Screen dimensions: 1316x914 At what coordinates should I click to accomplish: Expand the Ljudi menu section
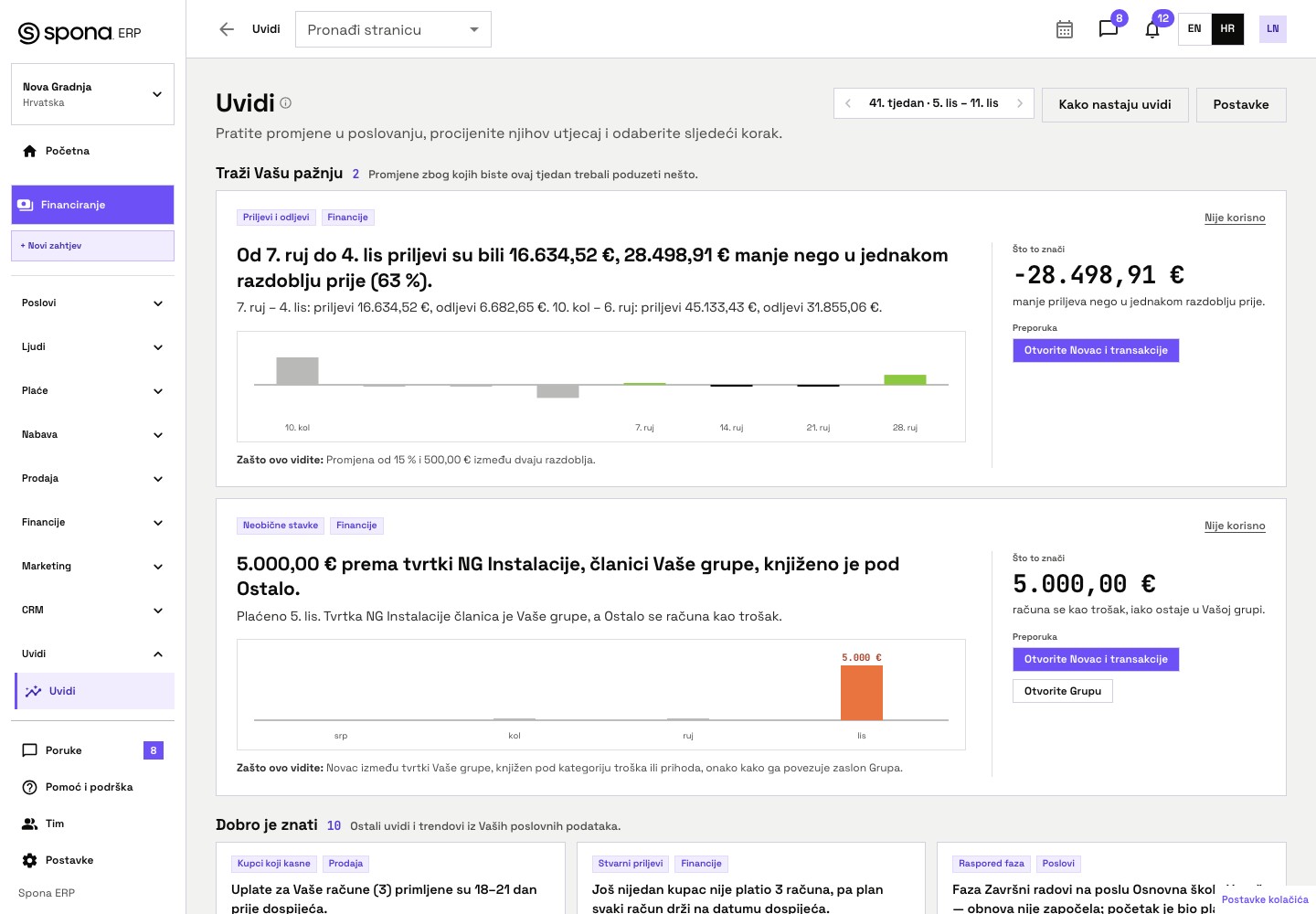click(92, 346)
